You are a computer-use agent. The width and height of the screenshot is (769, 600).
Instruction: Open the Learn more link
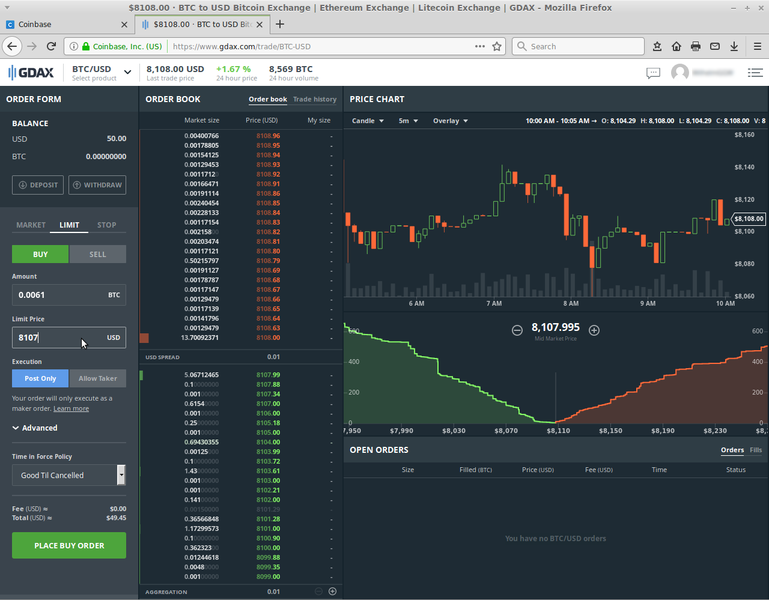(x=71, y=409)
